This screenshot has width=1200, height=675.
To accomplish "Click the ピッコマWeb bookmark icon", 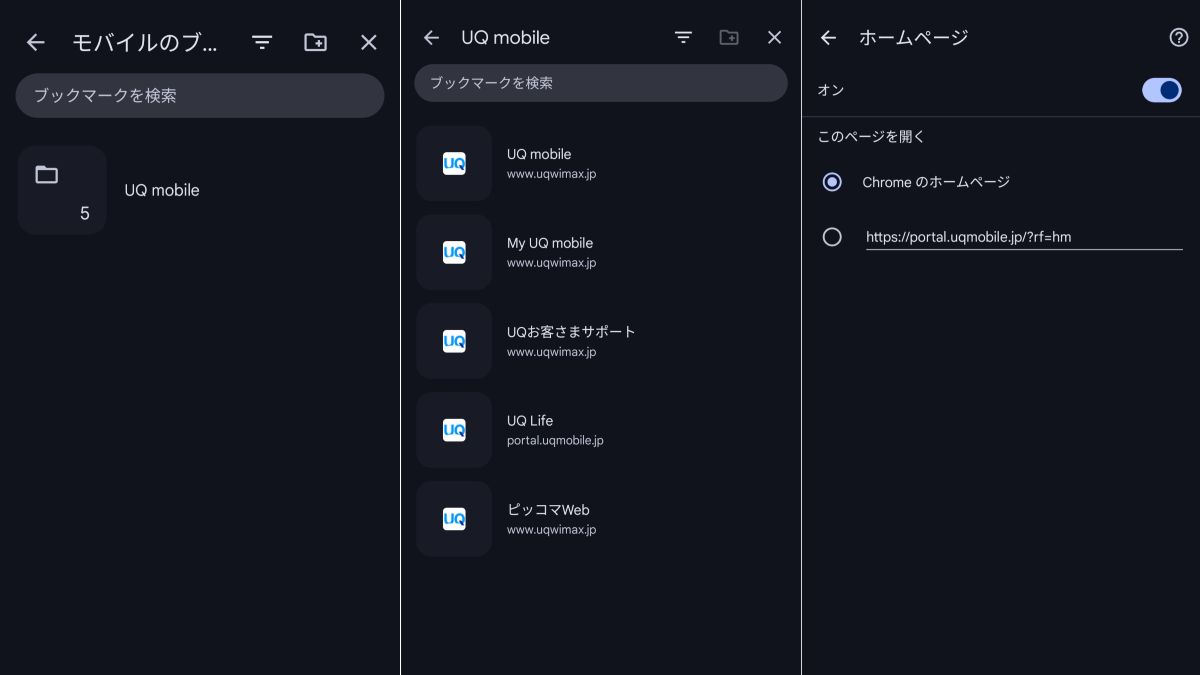I will (454, 519).
